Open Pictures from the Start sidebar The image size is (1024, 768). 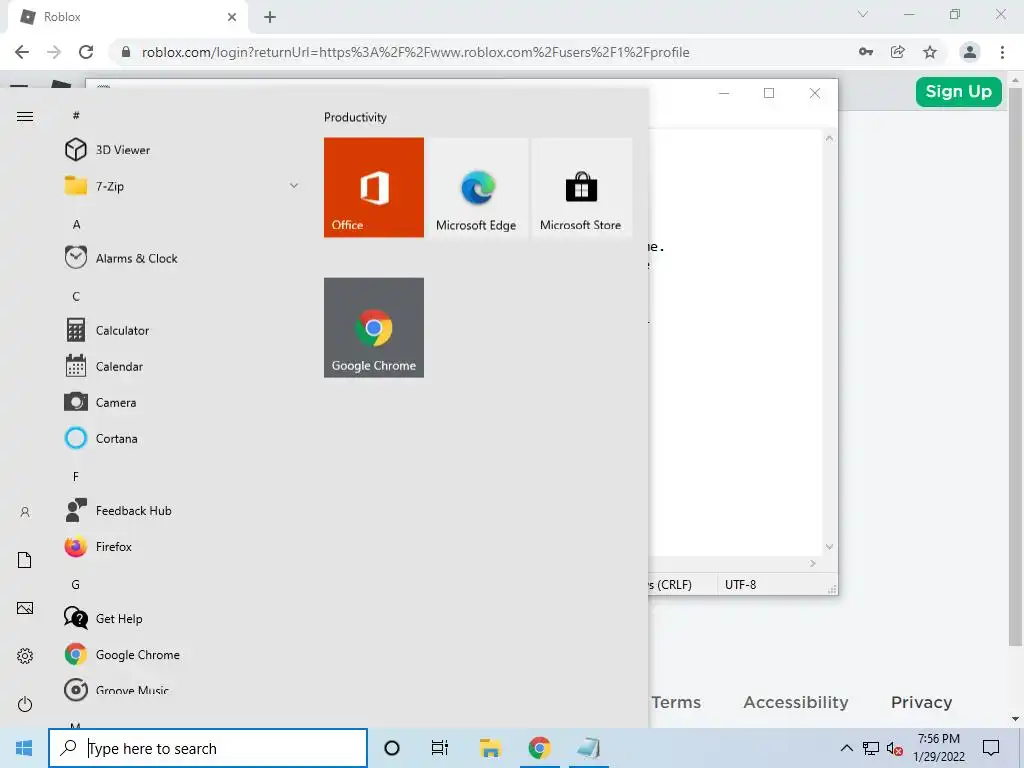coord(25,608)
